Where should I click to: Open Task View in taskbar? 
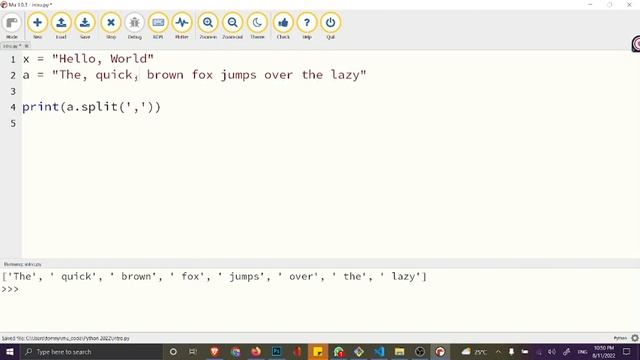(193, 352)
